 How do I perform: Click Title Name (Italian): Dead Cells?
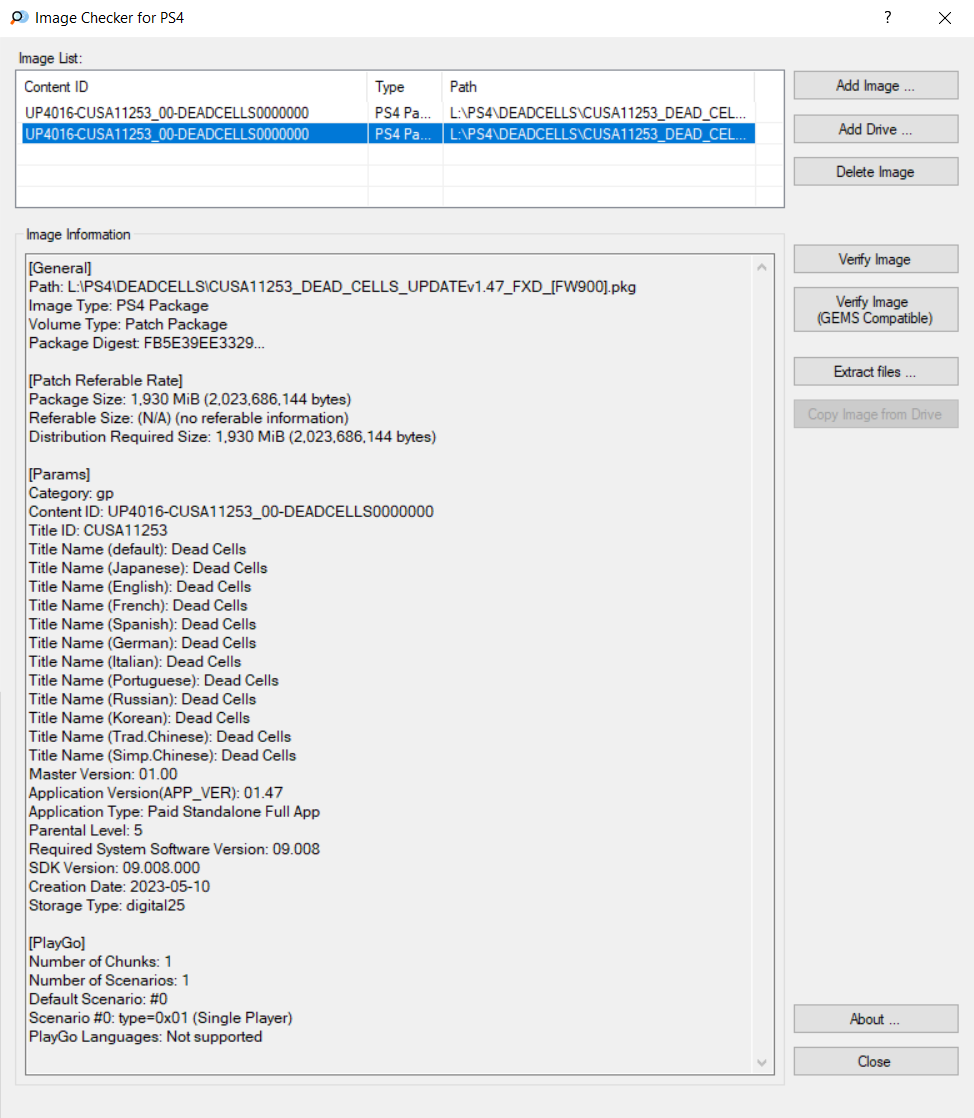click(135, 662)
